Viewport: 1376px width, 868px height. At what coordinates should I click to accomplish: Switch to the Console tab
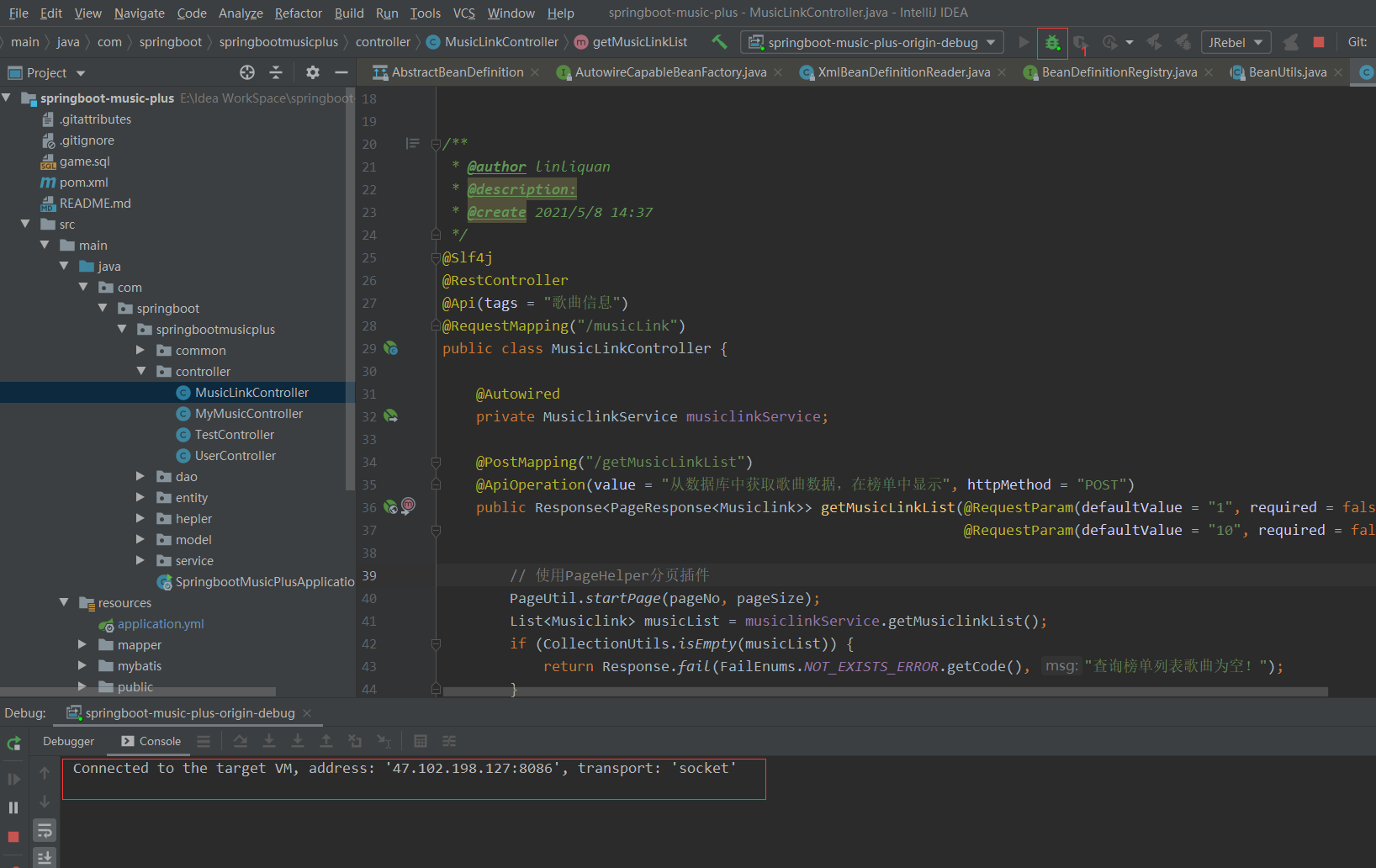pyautogui.click(x=151, y=741)
